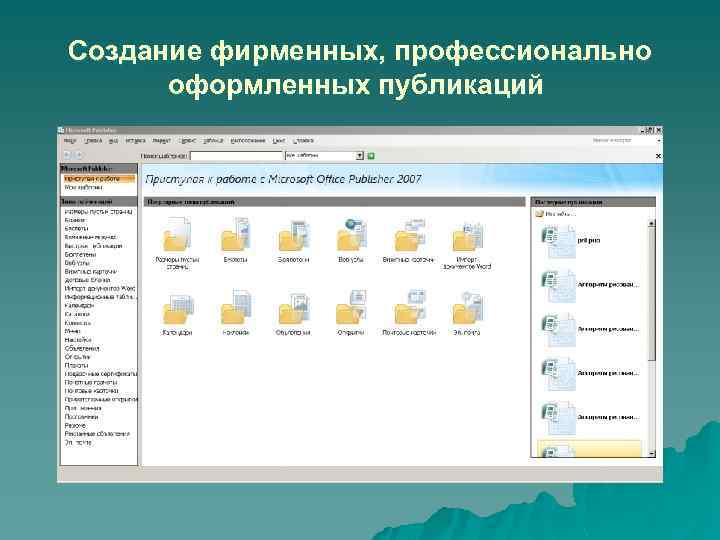Select Меню in sidebar publication types
720x540 pixels.
point(73,331)
